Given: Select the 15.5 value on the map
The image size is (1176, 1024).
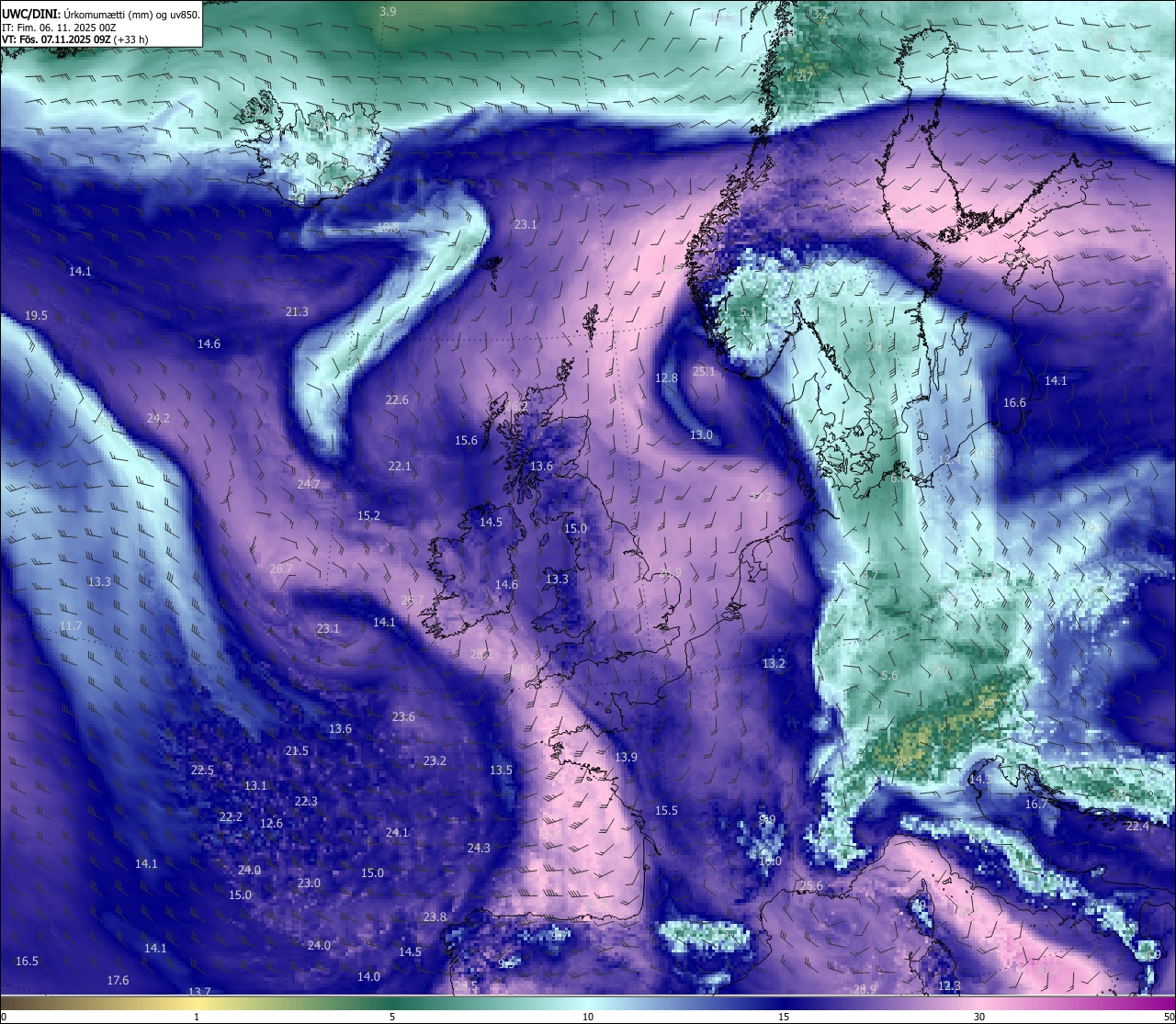Looking at the screenshot, I should (x=666, y=810).
